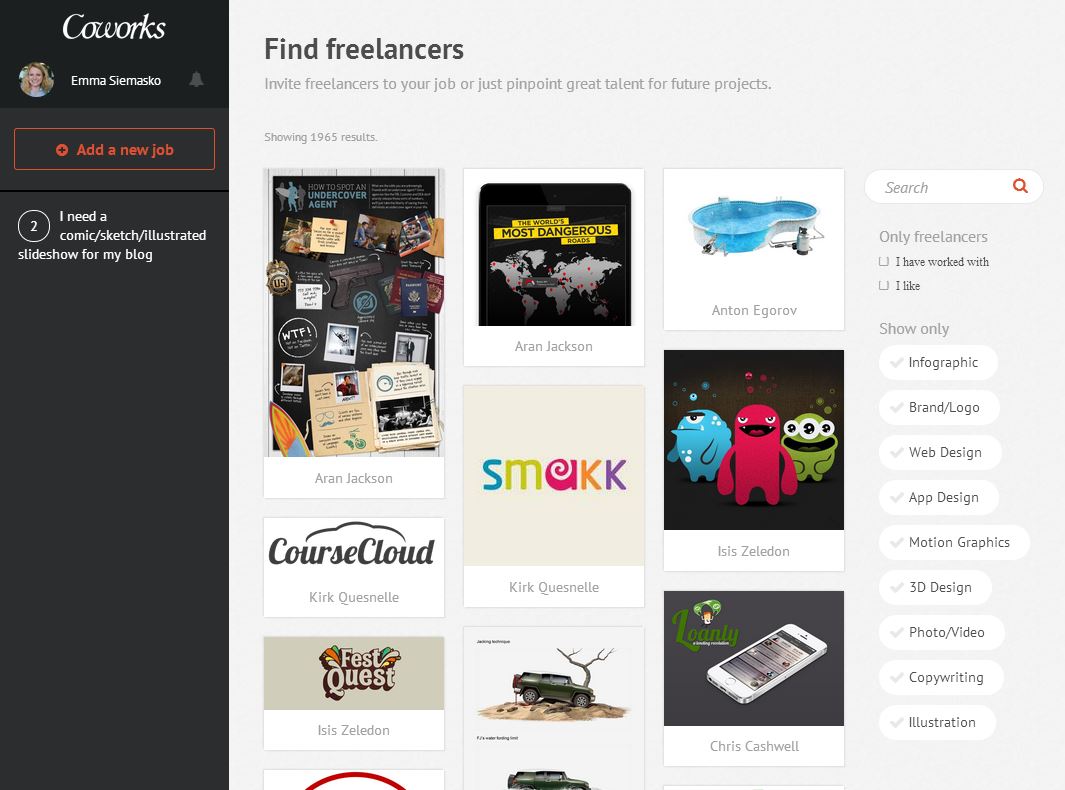
Task: Visit Chris Cashwell's freelancer name link
Action: point(754,746)
